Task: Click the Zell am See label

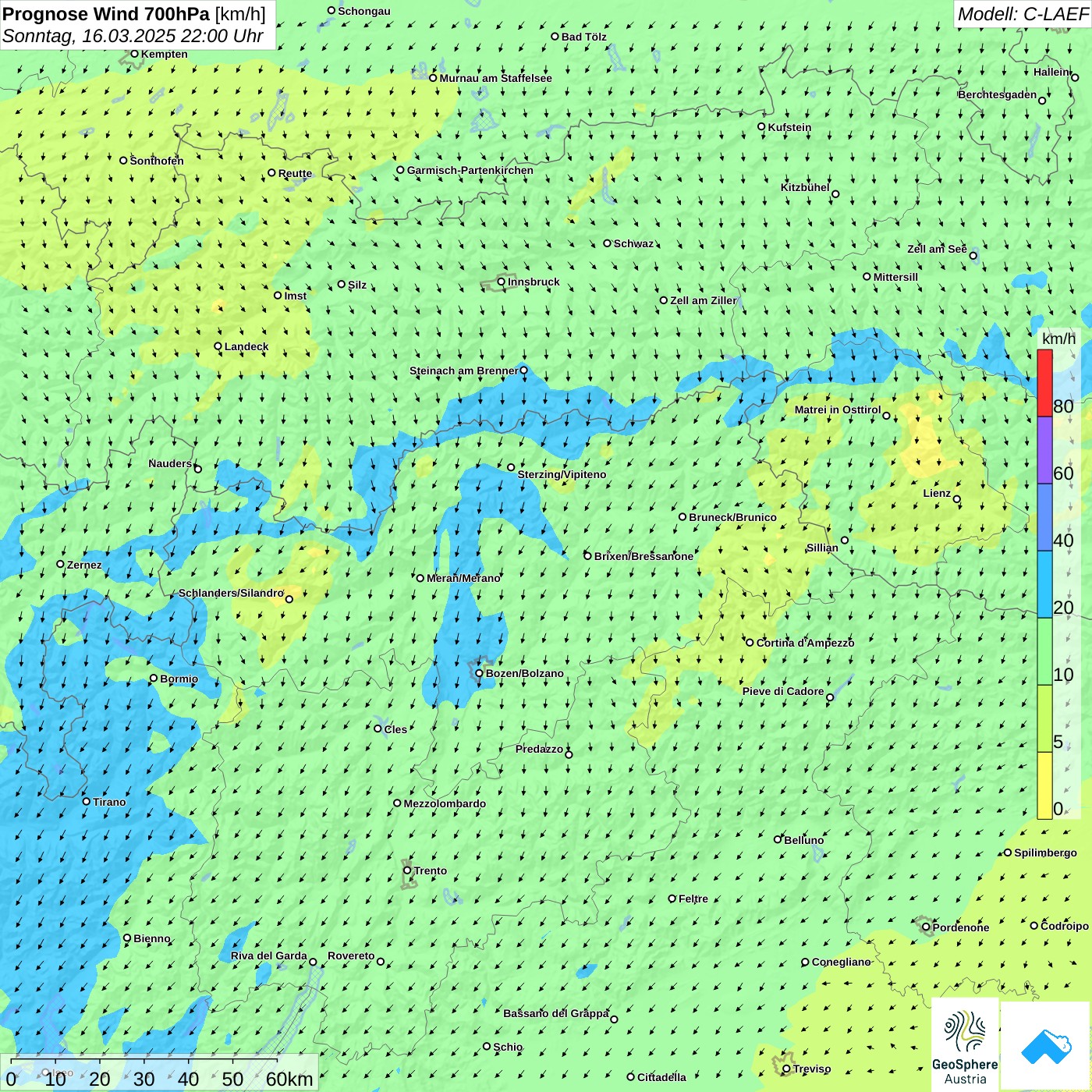Action: click(937, 249)
